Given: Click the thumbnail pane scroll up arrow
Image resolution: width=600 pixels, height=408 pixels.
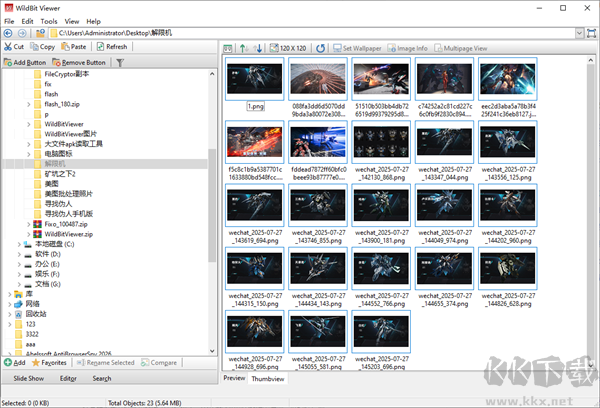Looking at the screenshot, I should [590, 60].
